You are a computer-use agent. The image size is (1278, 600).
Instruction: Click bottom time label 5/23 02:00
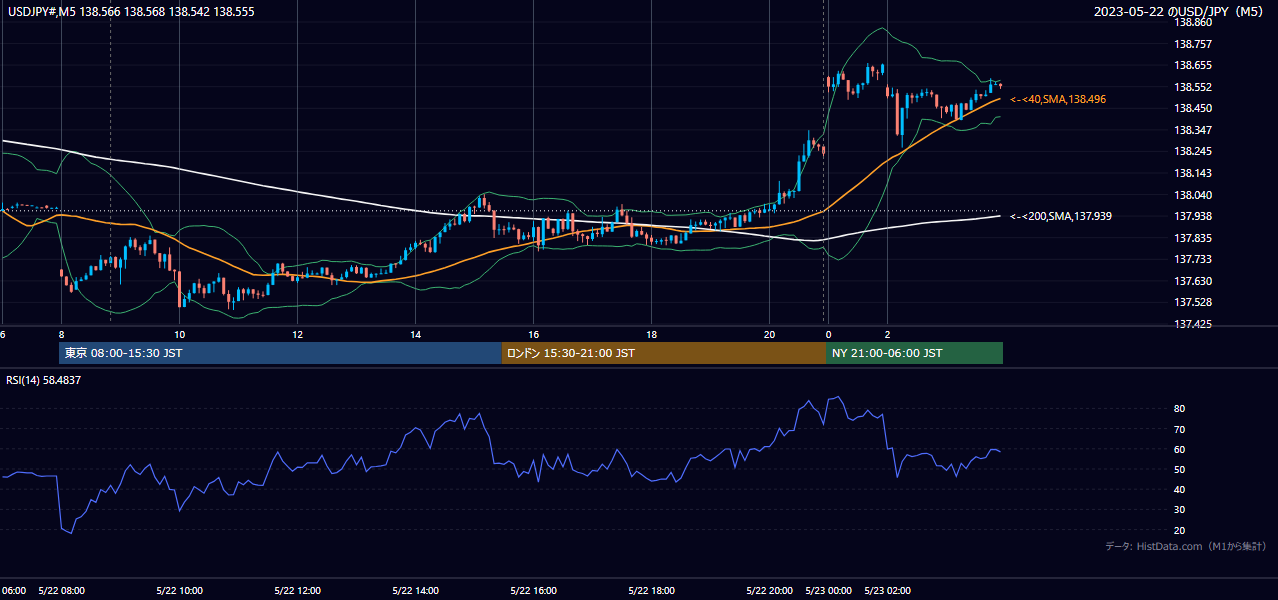[887, 590]
